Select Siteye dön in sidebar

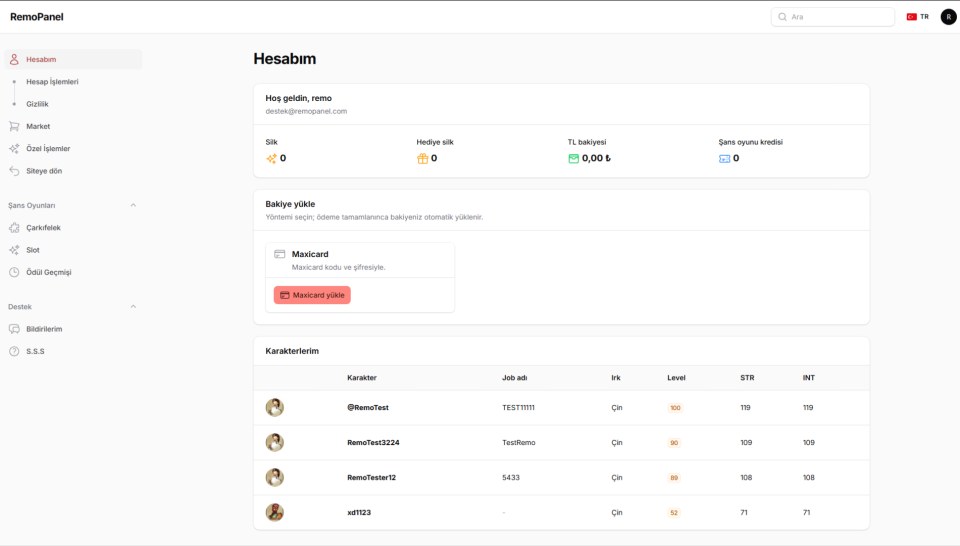[x=73, y=171]
